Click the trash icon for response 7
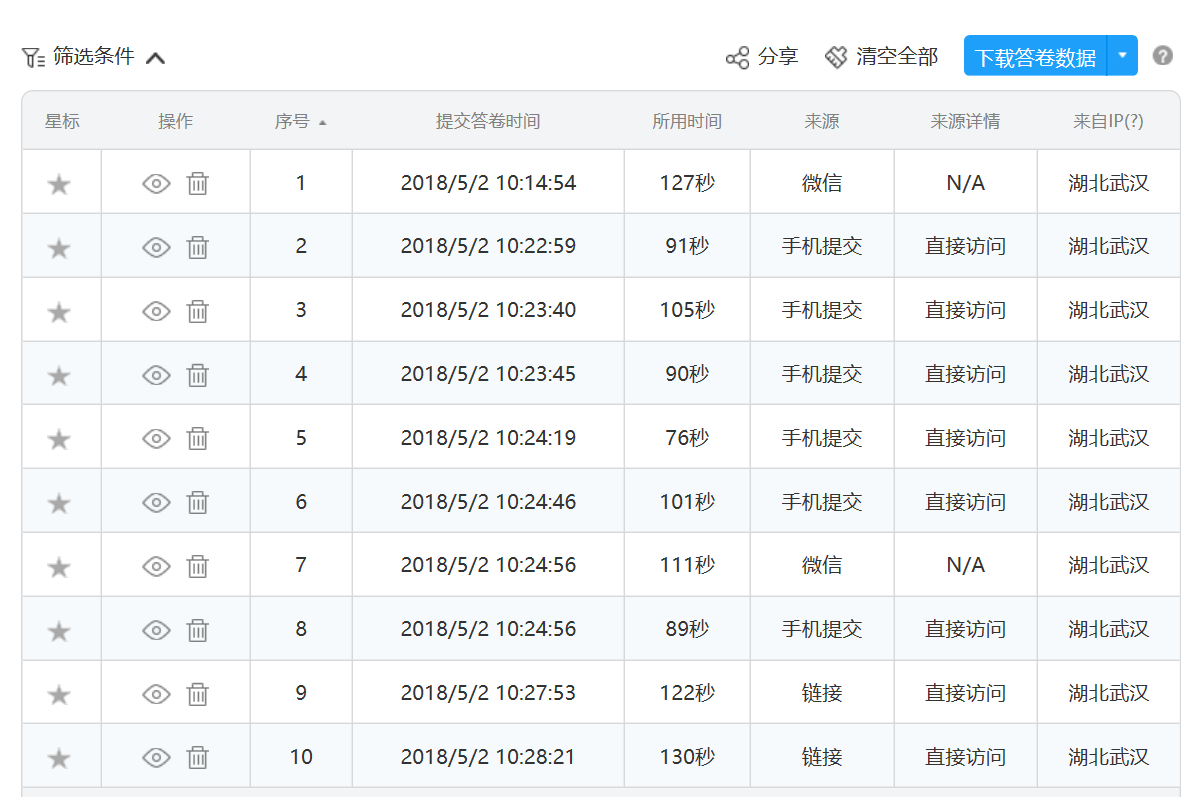 tap(198, 566)
